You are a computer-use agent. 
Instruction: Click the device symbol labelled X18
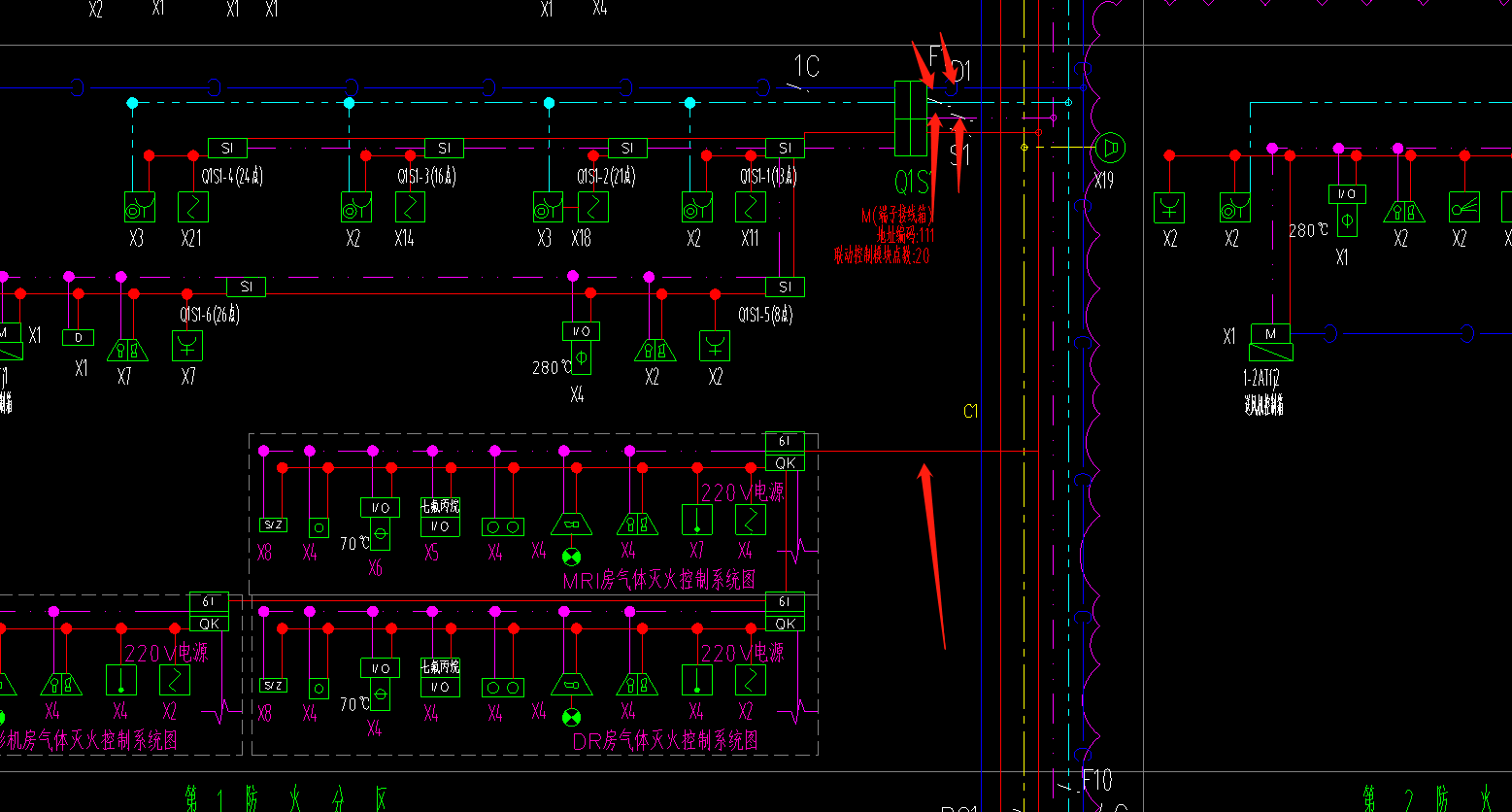coord(593,207)
